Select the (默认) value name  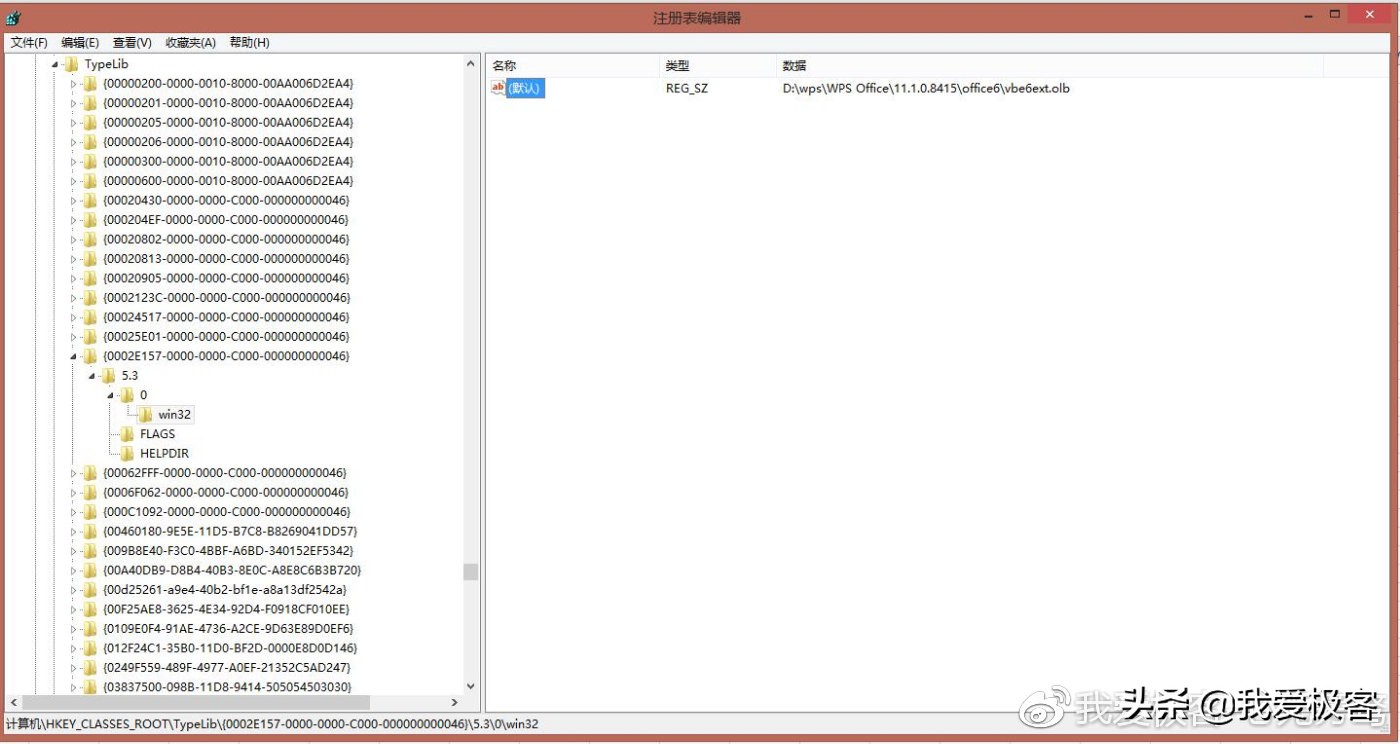[524, 88]
